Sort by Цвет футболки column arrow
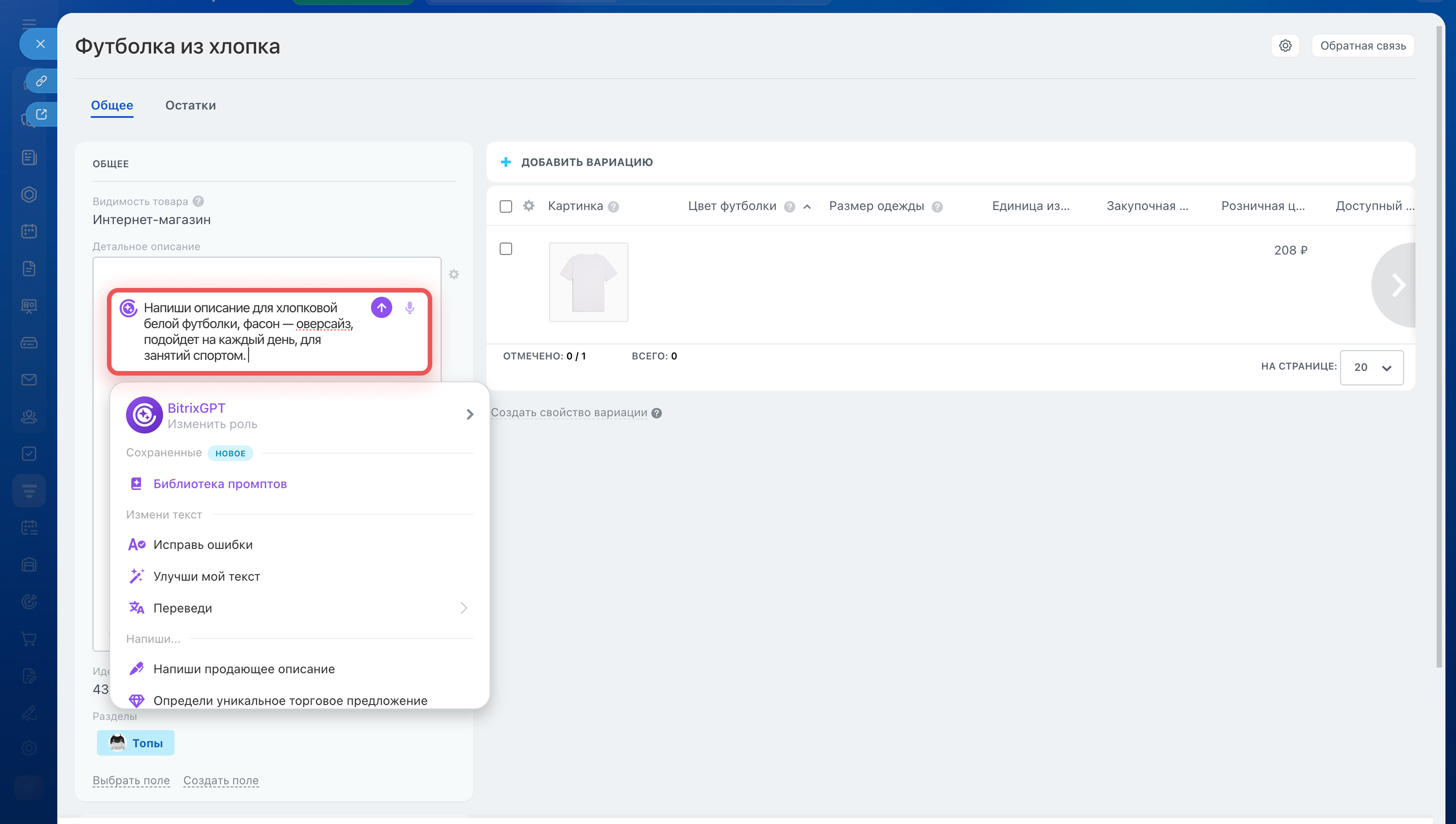The height and width of the screenshot is (824, 1456). [807, 206]
